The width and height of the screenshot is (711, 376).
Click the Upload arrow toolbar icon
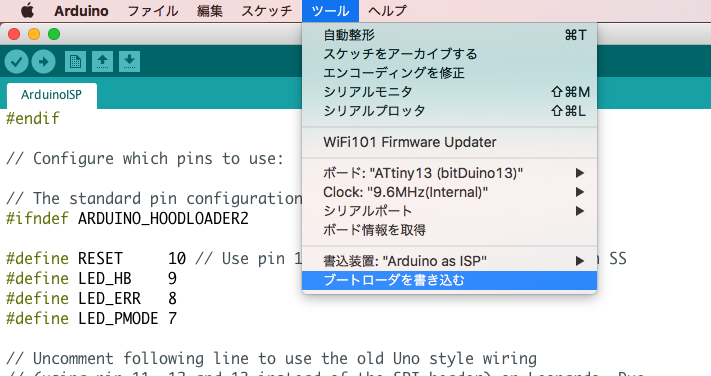[x=44, y=61]
